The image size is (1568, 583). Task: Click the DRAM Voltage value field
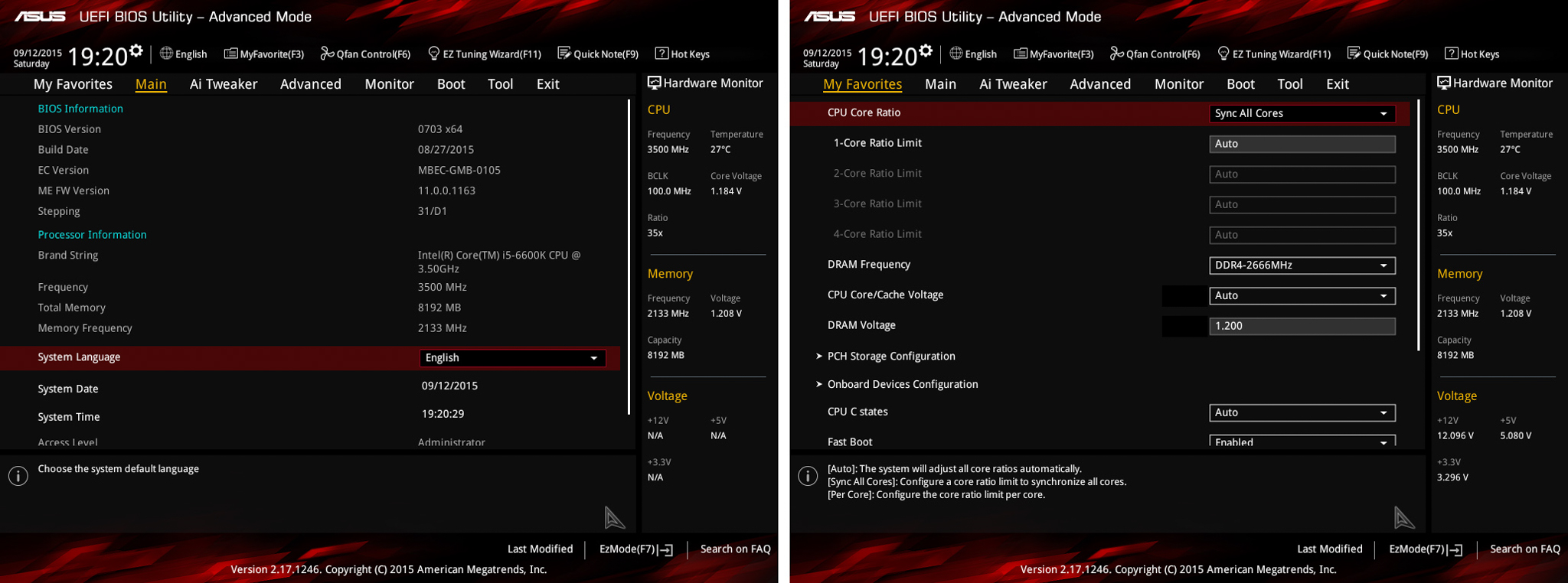(1302, 326)
